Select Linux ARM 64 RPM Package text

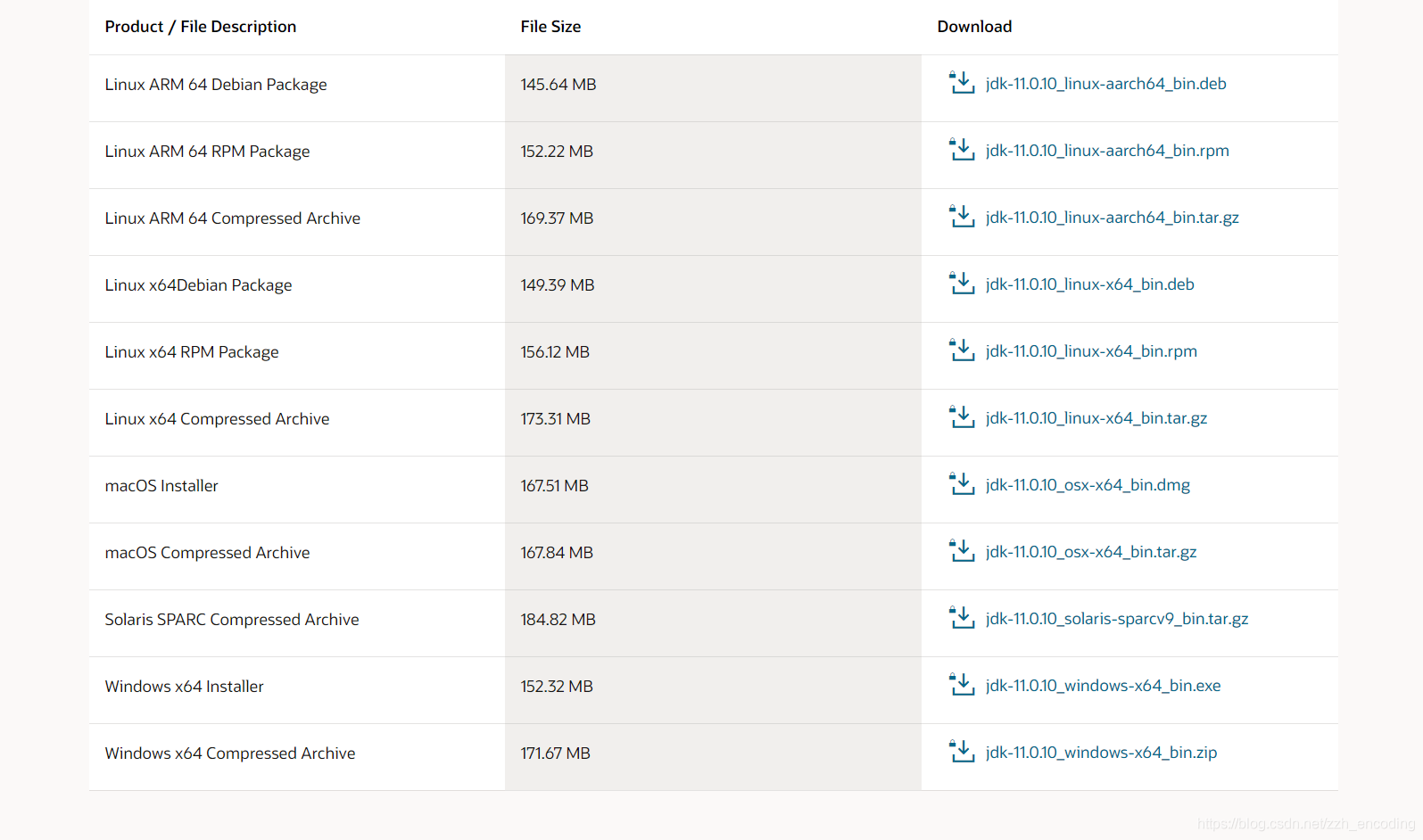click(x=207, y=152)
